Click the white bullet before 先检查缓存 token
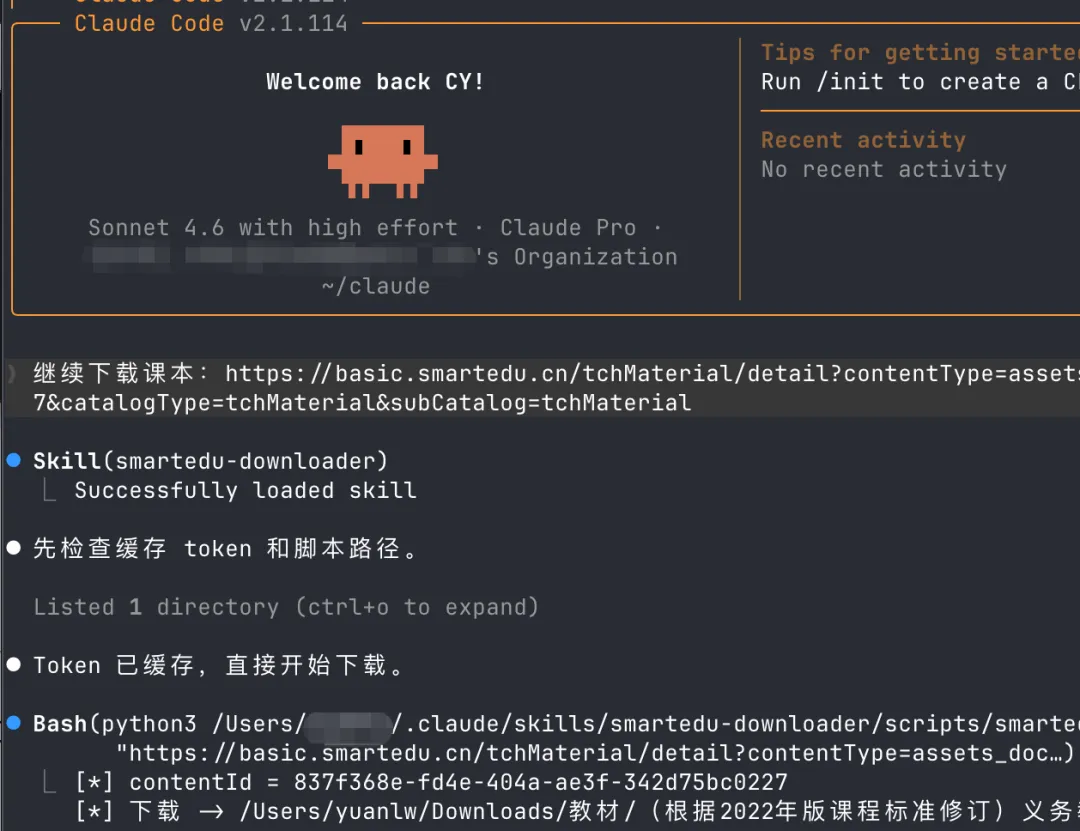1080x831 pixels. (14, 548)
